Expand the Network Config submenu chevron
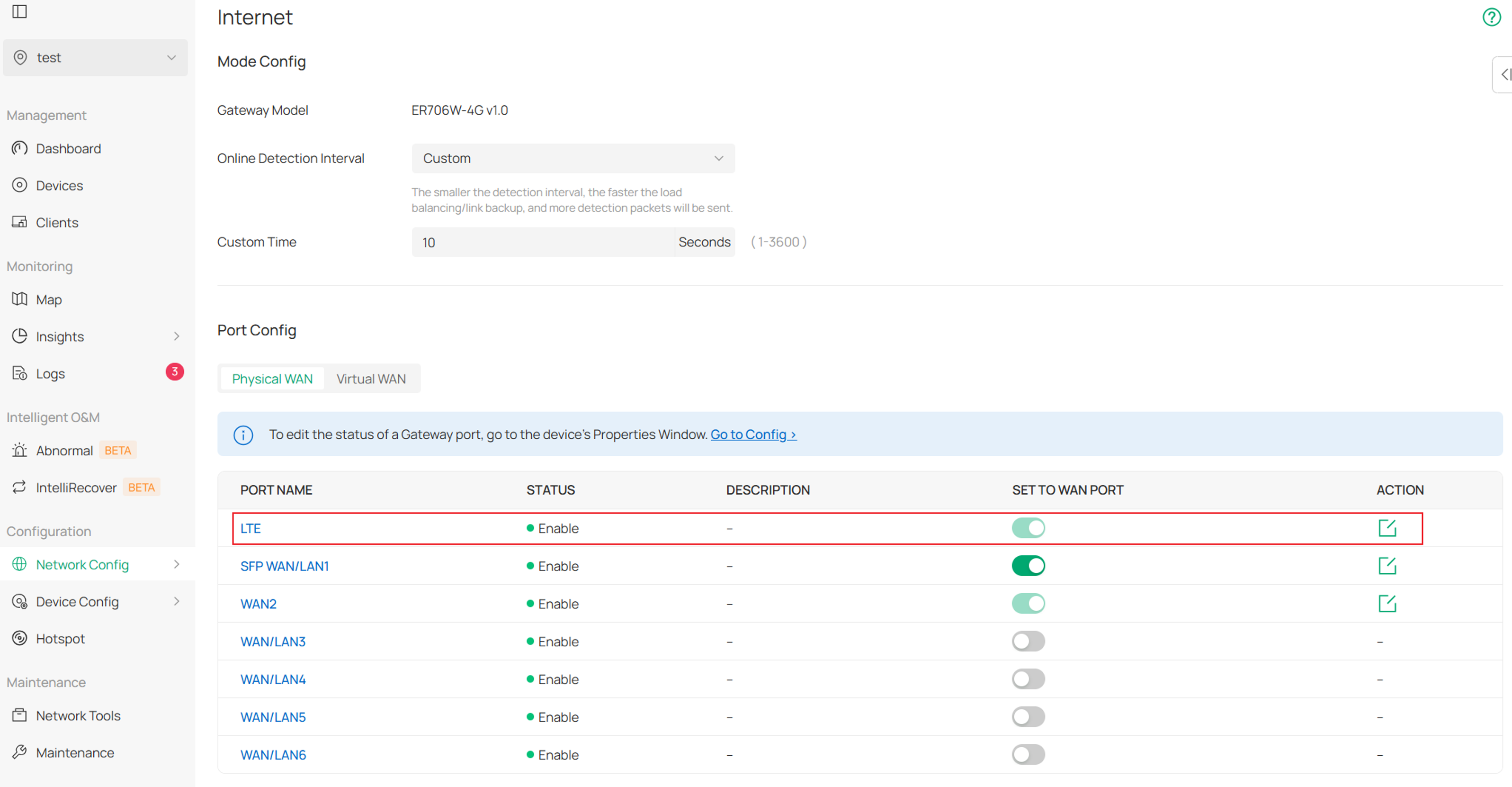 point(176,564)
